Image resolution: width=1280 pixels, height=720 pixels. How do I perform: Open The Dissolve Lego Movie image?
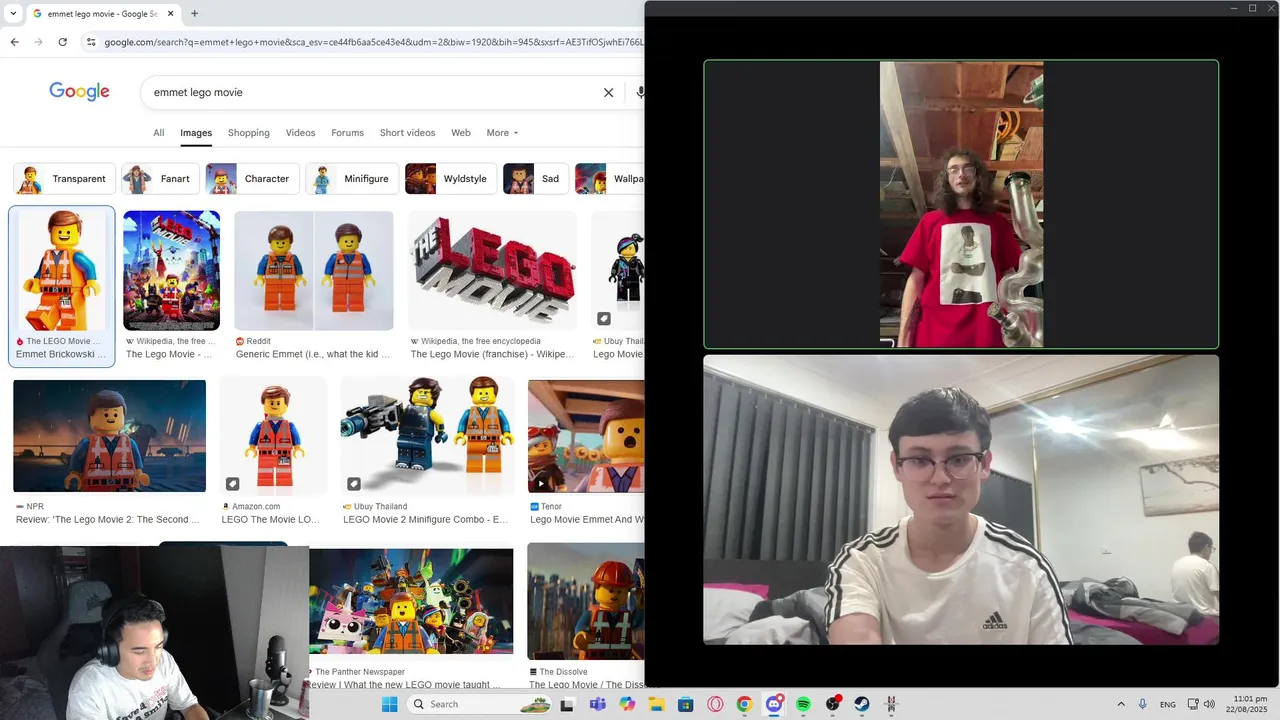point(586,601)
